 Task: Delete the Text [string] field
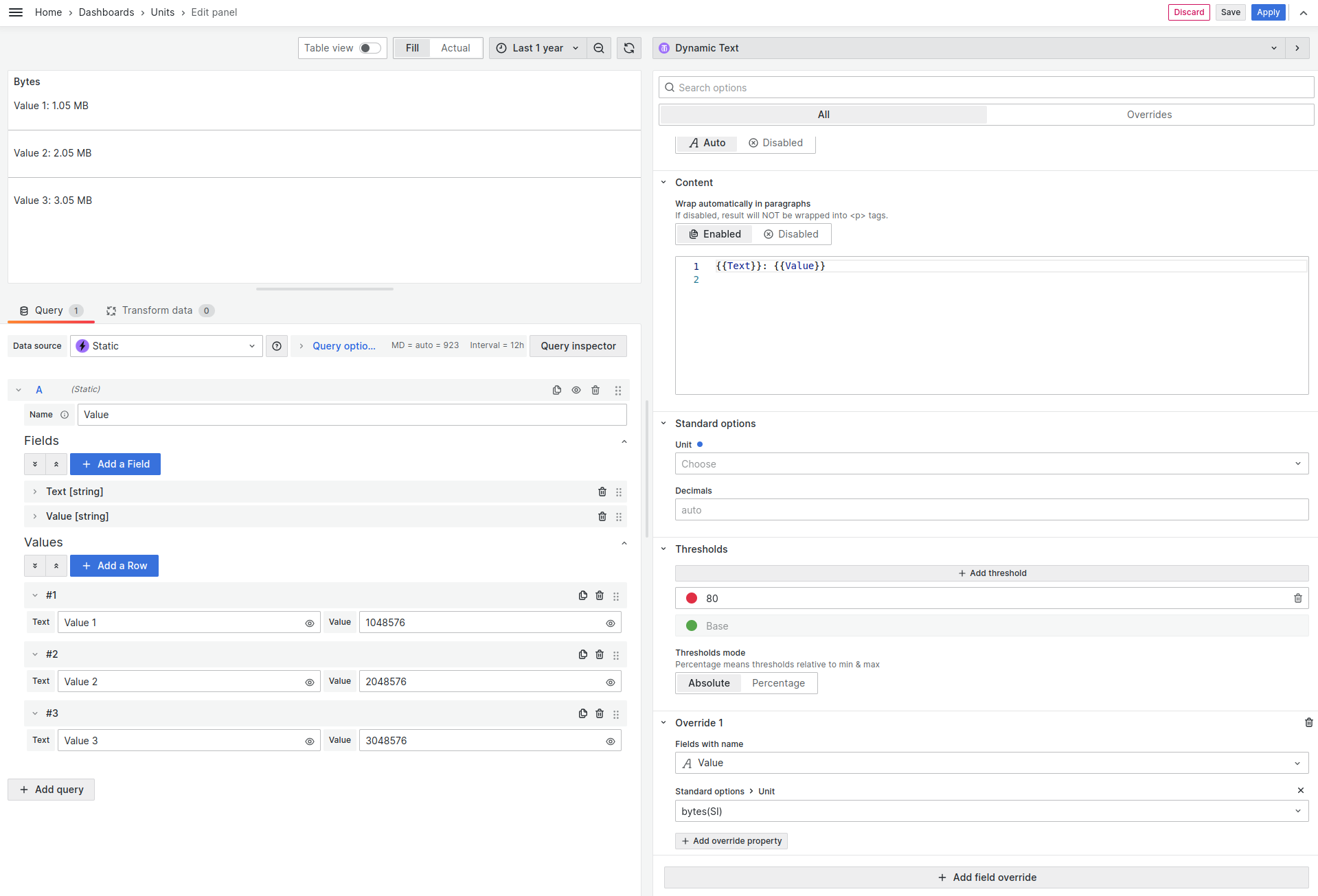(x=602, y=492)
